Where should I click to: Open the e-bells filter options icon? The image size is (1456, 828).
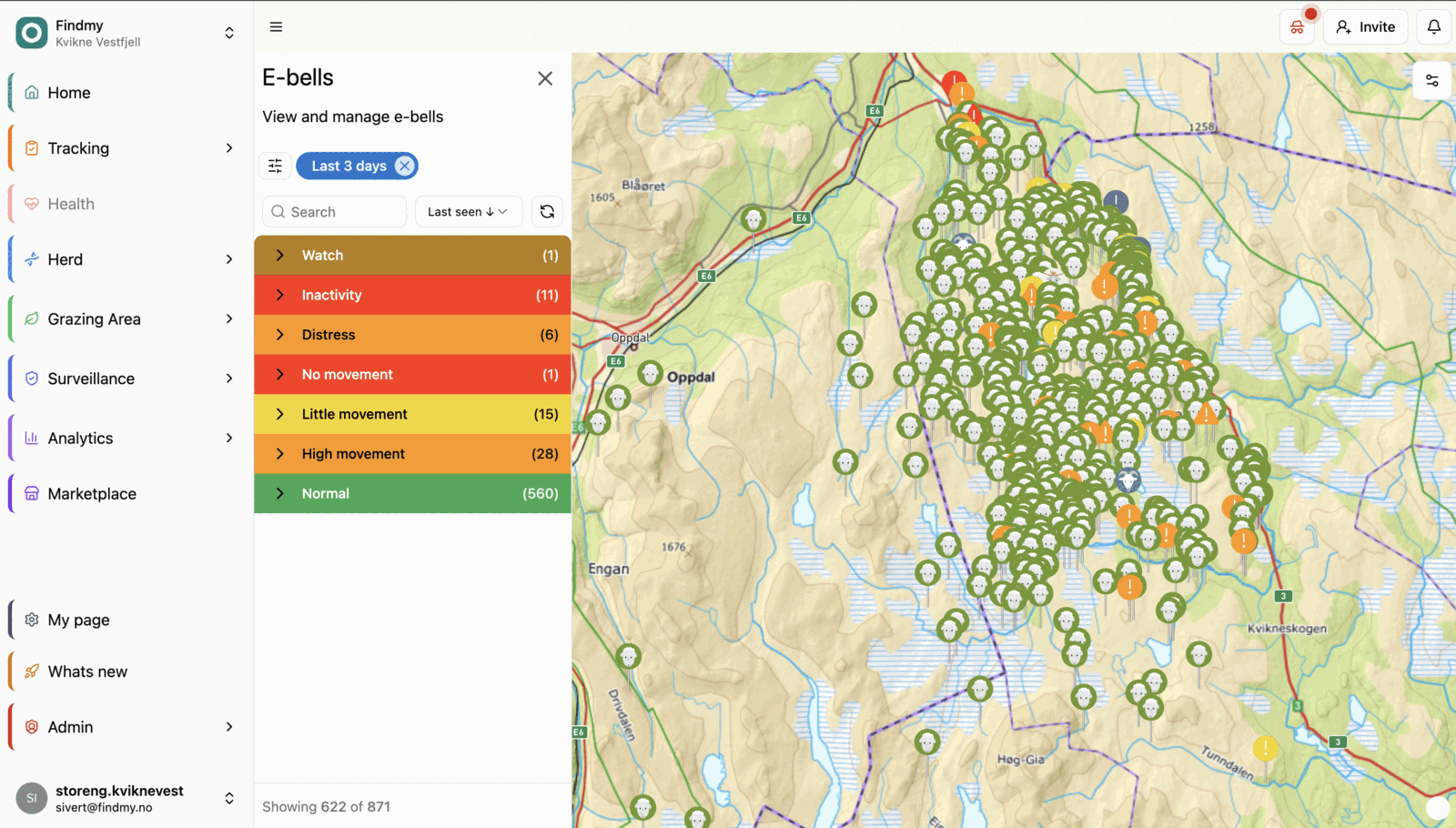[275, 166]
